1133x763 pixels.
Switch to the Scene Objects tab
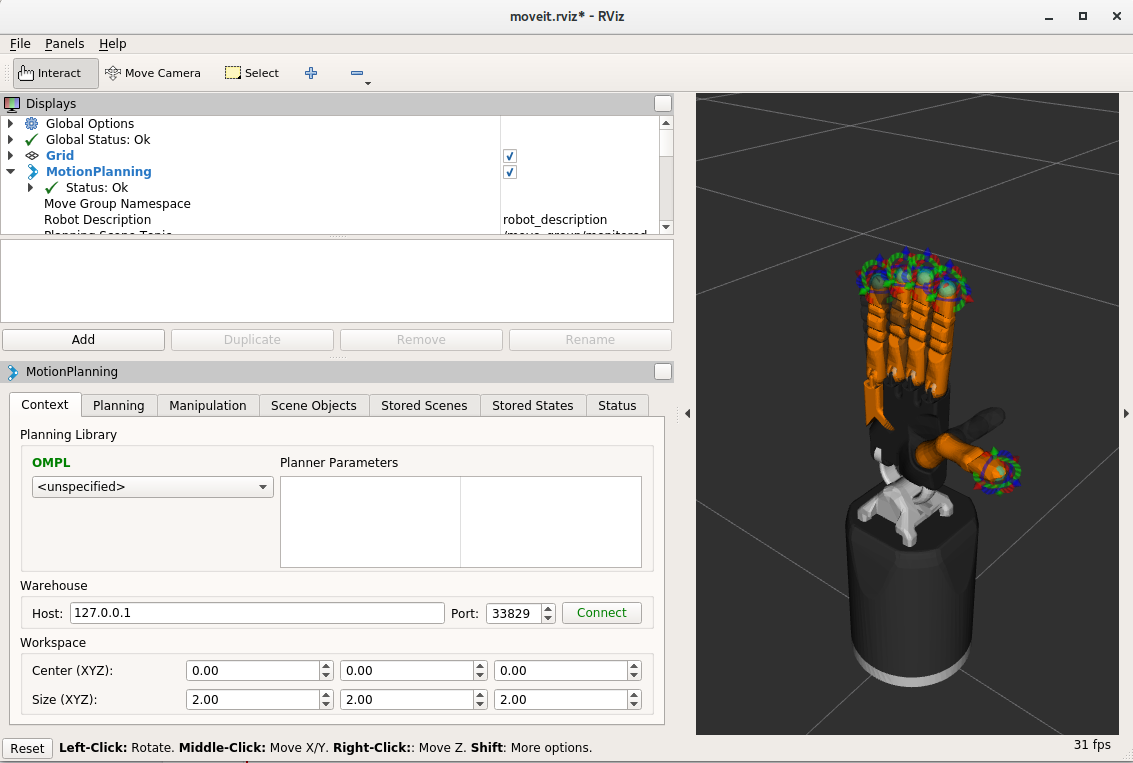point(314,405)
